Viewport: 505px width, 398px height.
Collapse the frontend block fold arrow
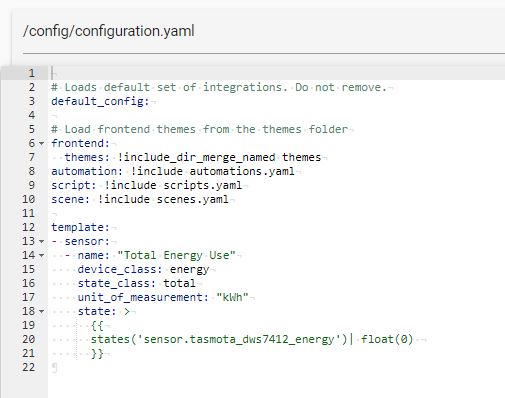(x=41, y=144)
